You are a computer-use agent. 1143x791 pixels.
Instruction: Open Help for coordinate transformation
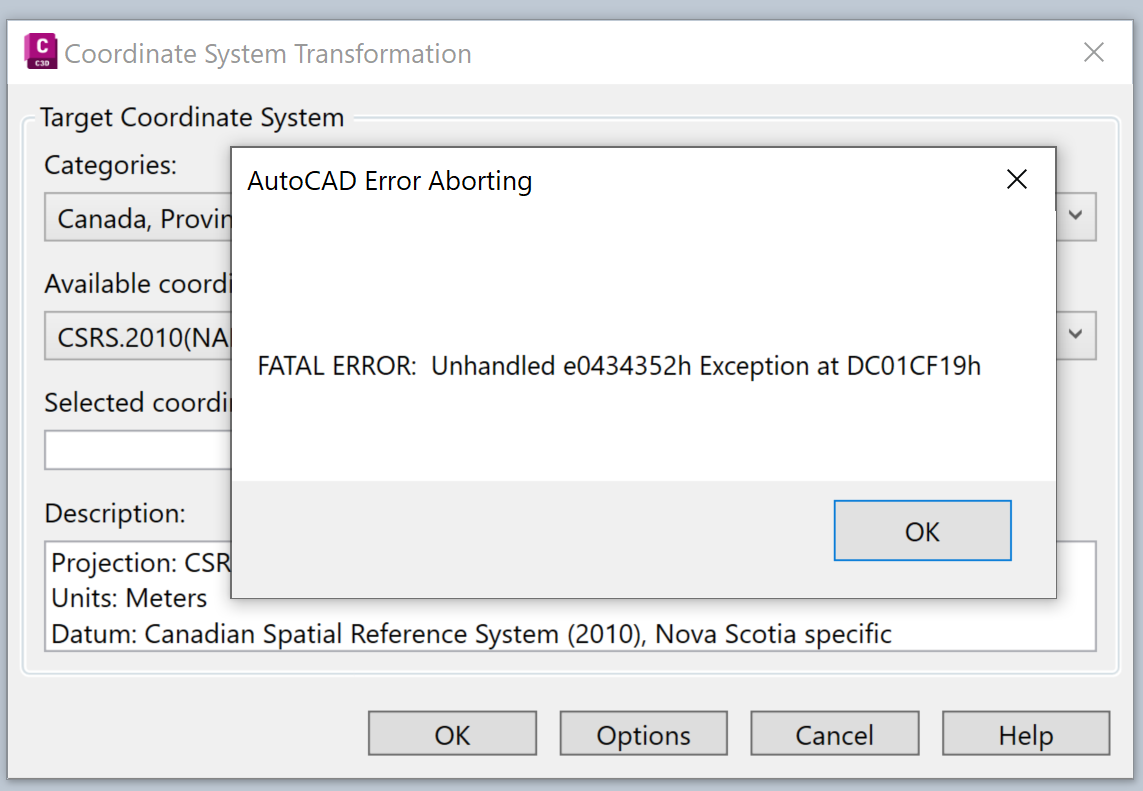click(x=1026, y=733)
